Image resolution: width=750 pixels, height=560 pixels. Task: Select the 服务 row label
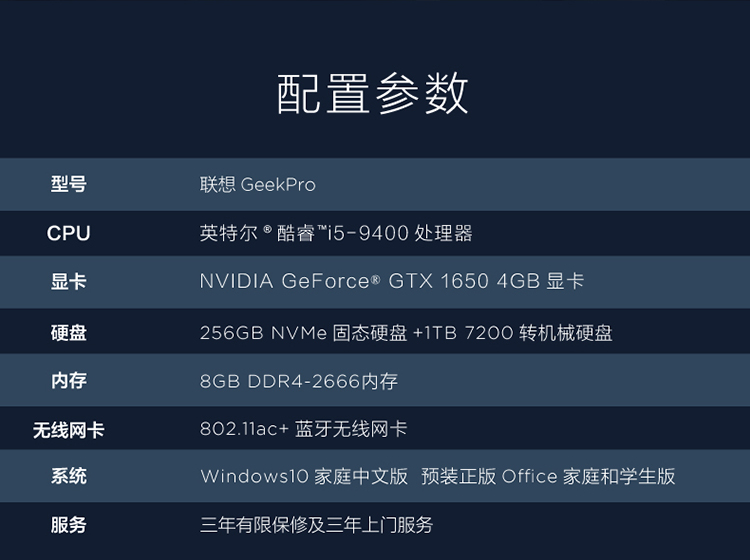click(68, 525)
